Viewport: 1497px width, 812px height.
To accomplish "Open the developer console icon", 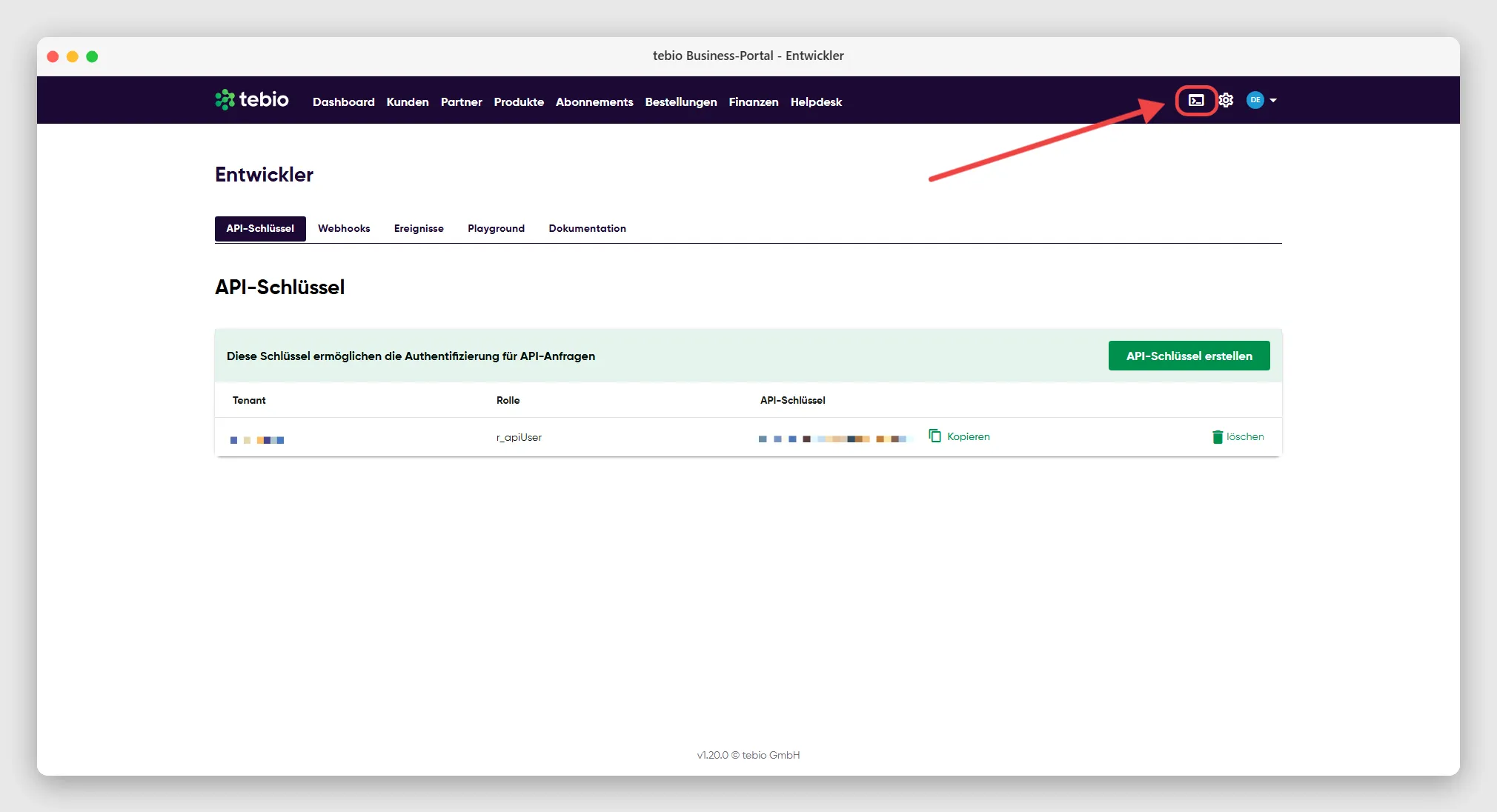I will (x=1196, y=100).
